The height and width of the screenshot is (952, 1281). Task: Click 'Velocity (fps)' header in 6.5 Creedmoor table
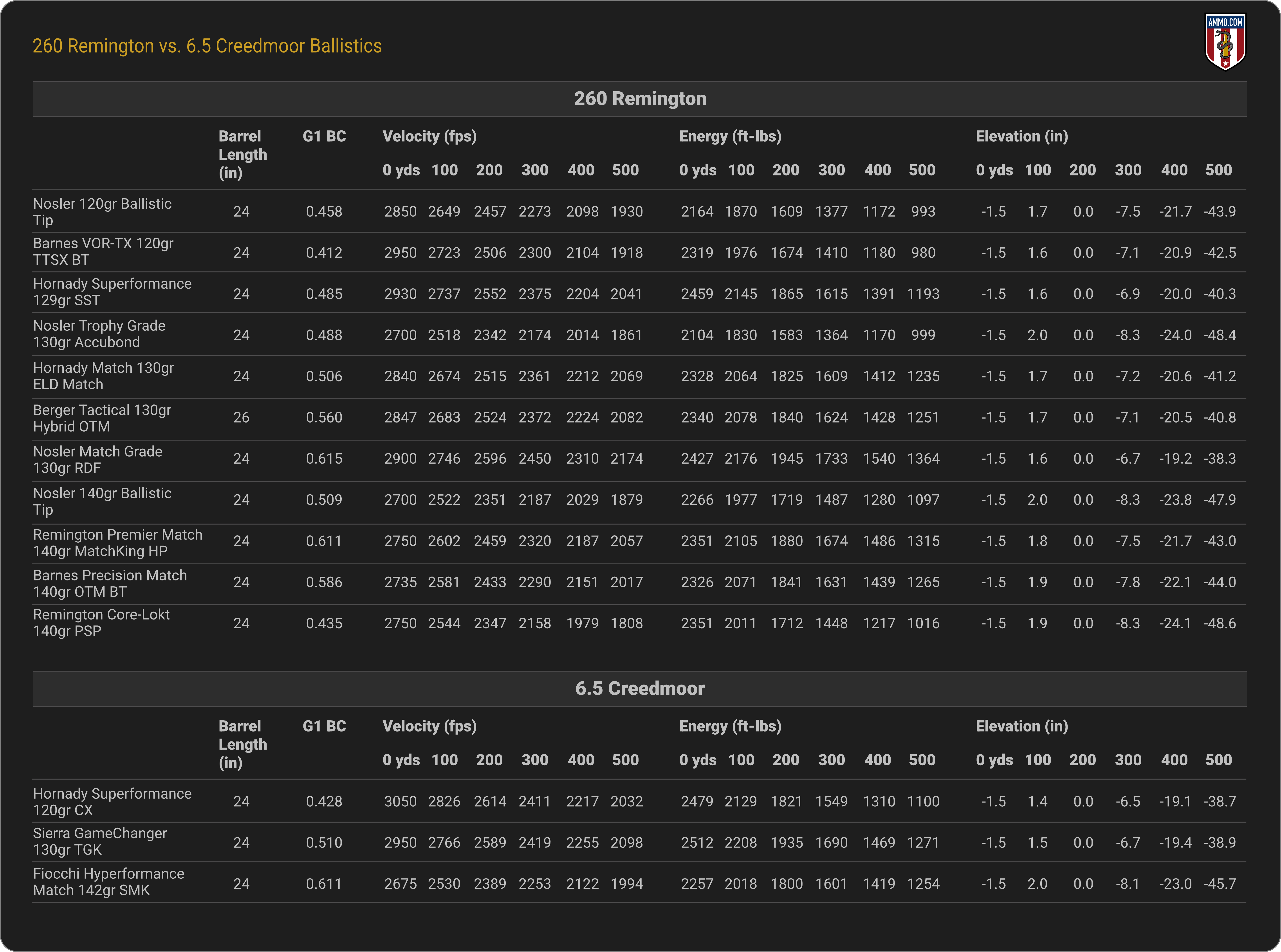click(430, 727)
